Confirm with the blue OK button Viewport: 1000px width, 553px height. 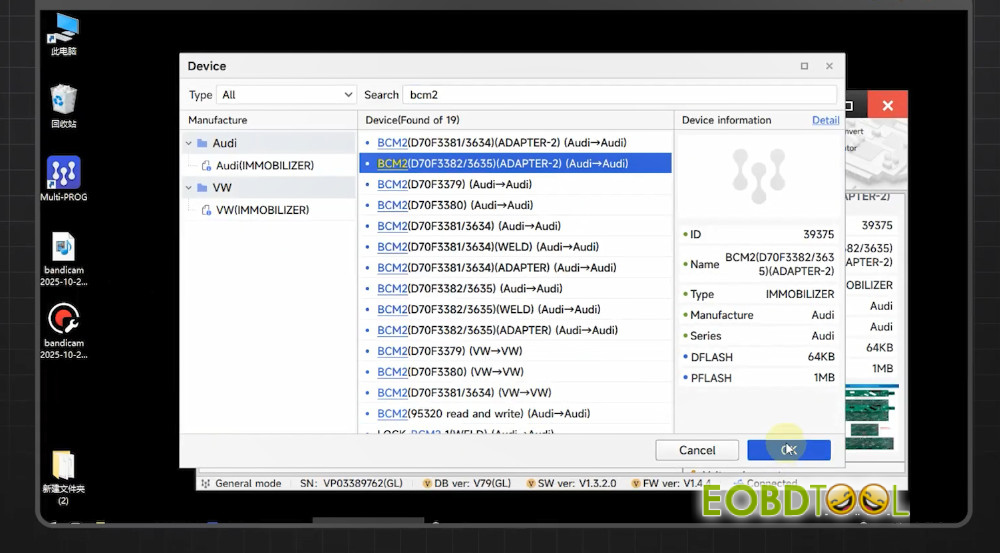(x=788, y=450)
